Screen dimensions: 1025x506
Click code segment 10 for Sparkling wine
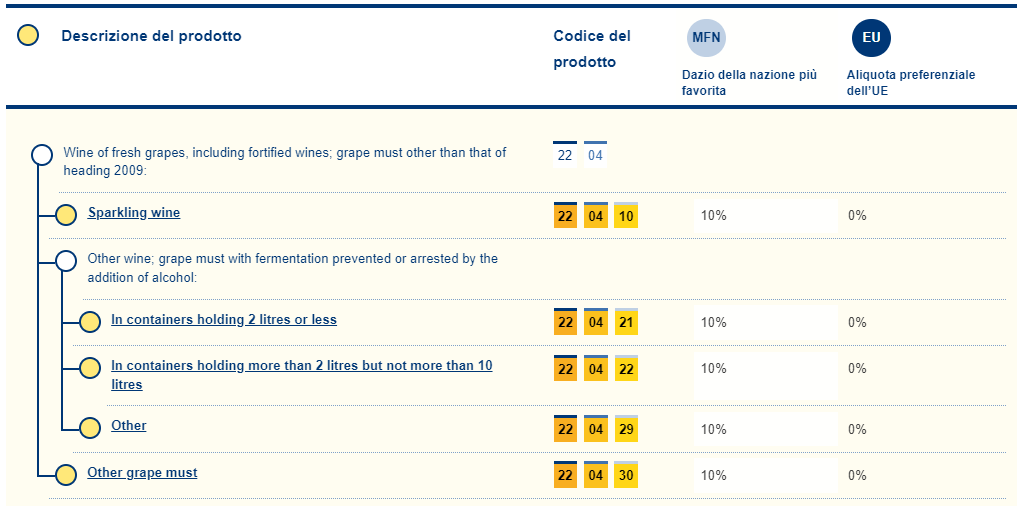click(x=626, y=216)
